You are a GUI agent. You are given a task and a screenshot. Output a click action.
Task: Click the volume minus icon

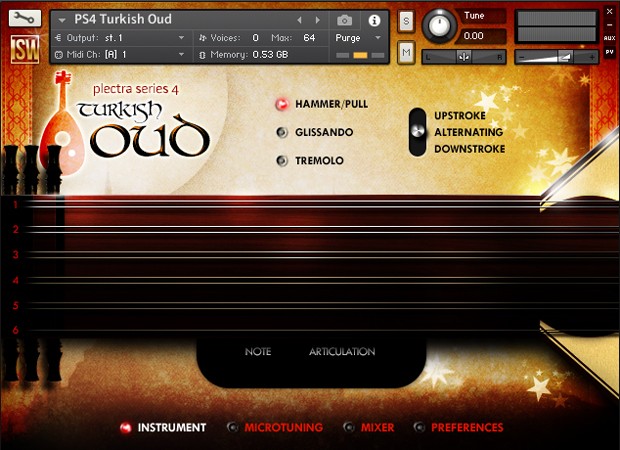click(x=522, y=58)
